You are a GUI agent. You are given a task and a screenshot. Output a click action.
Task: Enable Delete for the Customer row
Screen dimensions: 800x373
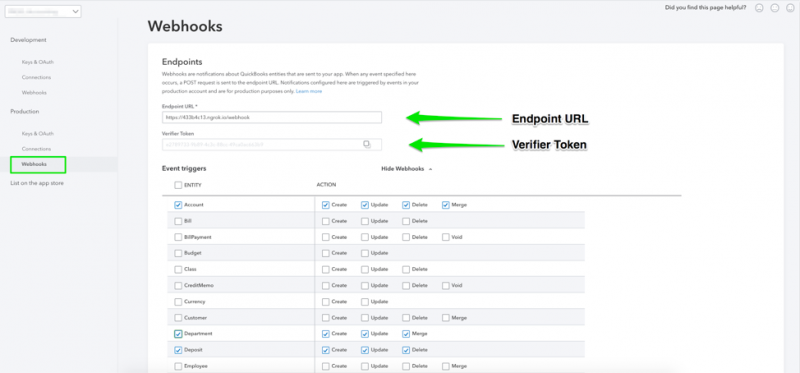pyautogui.click(x=406, y=318)
